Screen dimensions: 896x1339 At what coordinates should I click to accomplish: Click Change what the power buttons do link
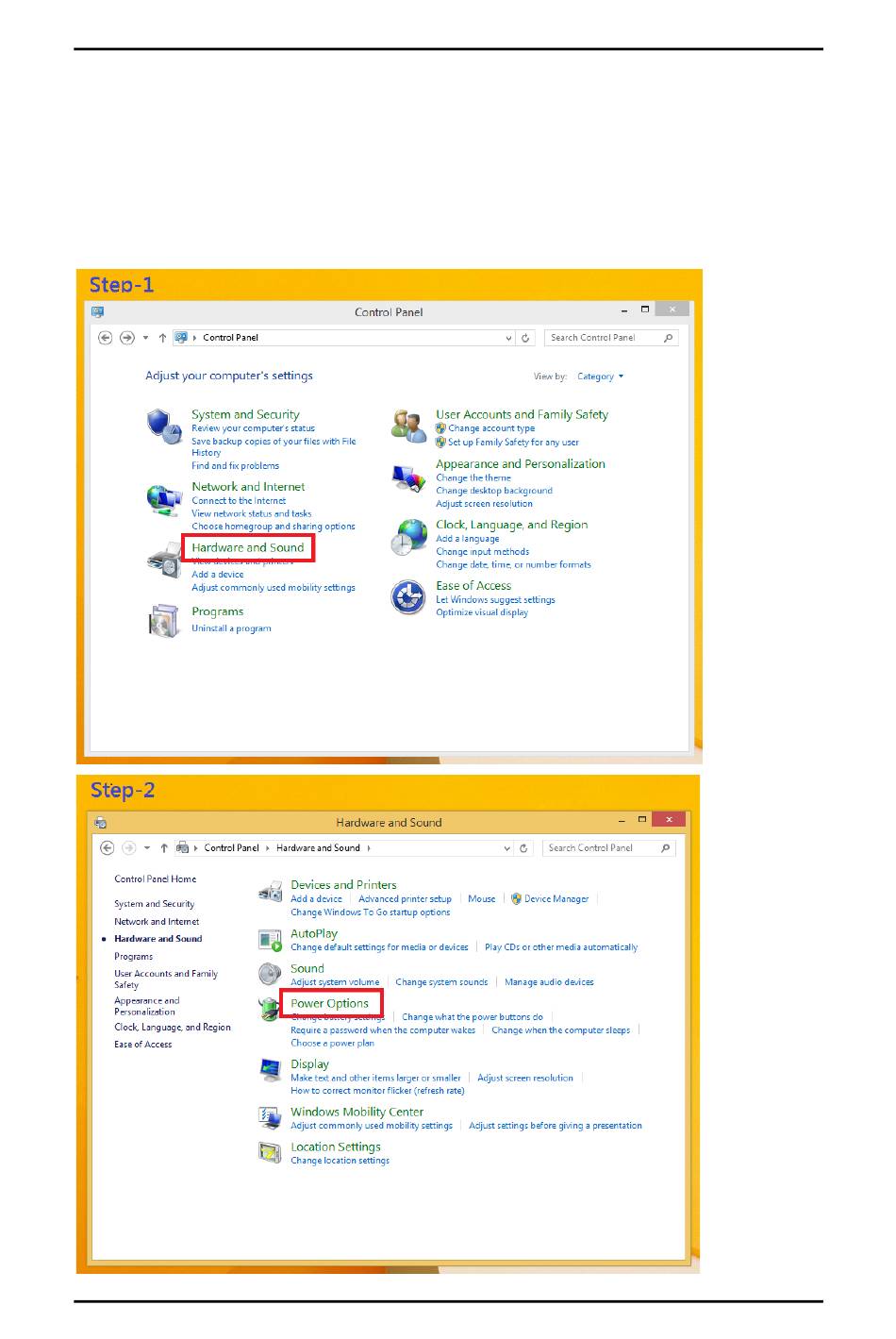pos(473,1017)
